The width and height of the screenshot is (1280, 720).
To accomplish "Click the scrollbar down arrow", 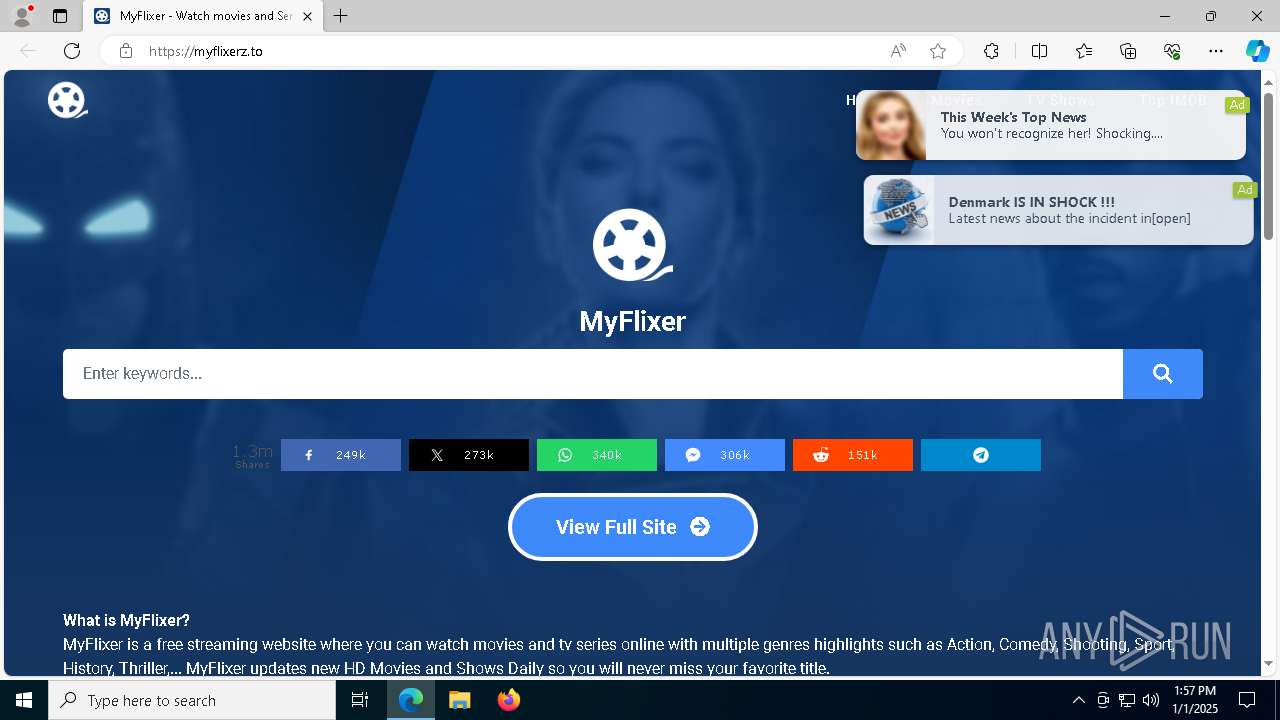I will [x=1269, y=664].
